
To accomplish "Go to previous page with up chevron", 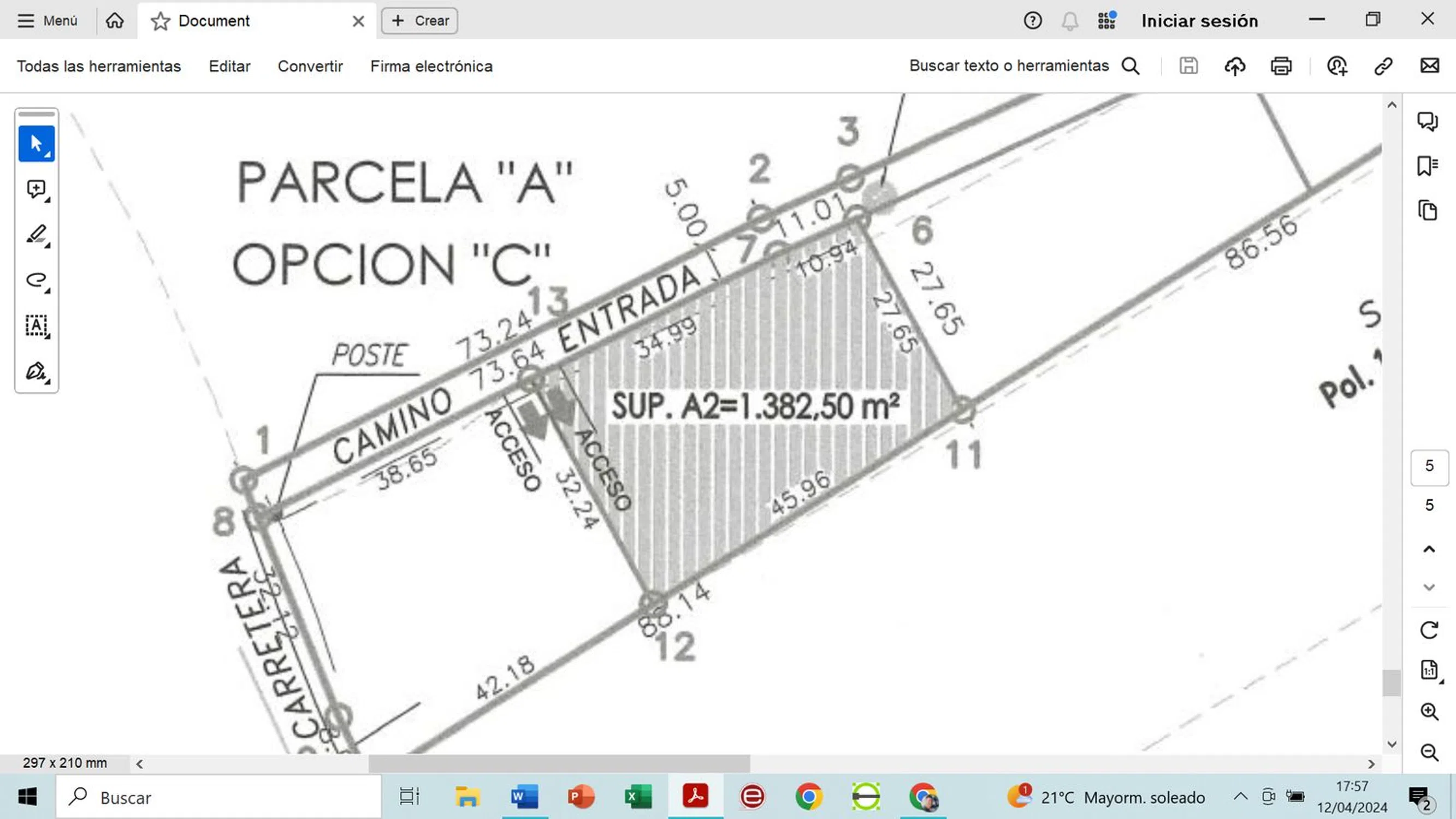I will point(1429,549).
